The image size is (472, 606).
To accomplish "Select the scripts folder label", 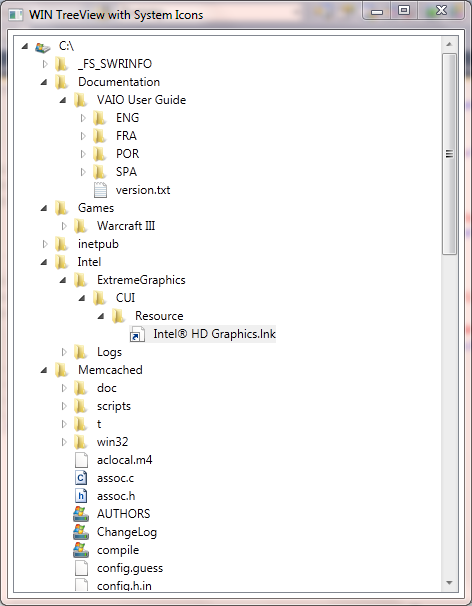I will pos(114,406).
